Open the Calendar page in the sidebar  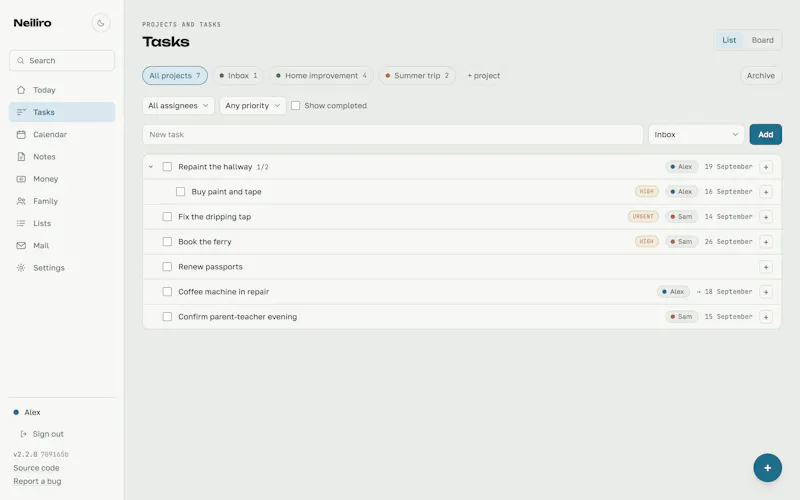pyautogui.click(x=62, y=135)
